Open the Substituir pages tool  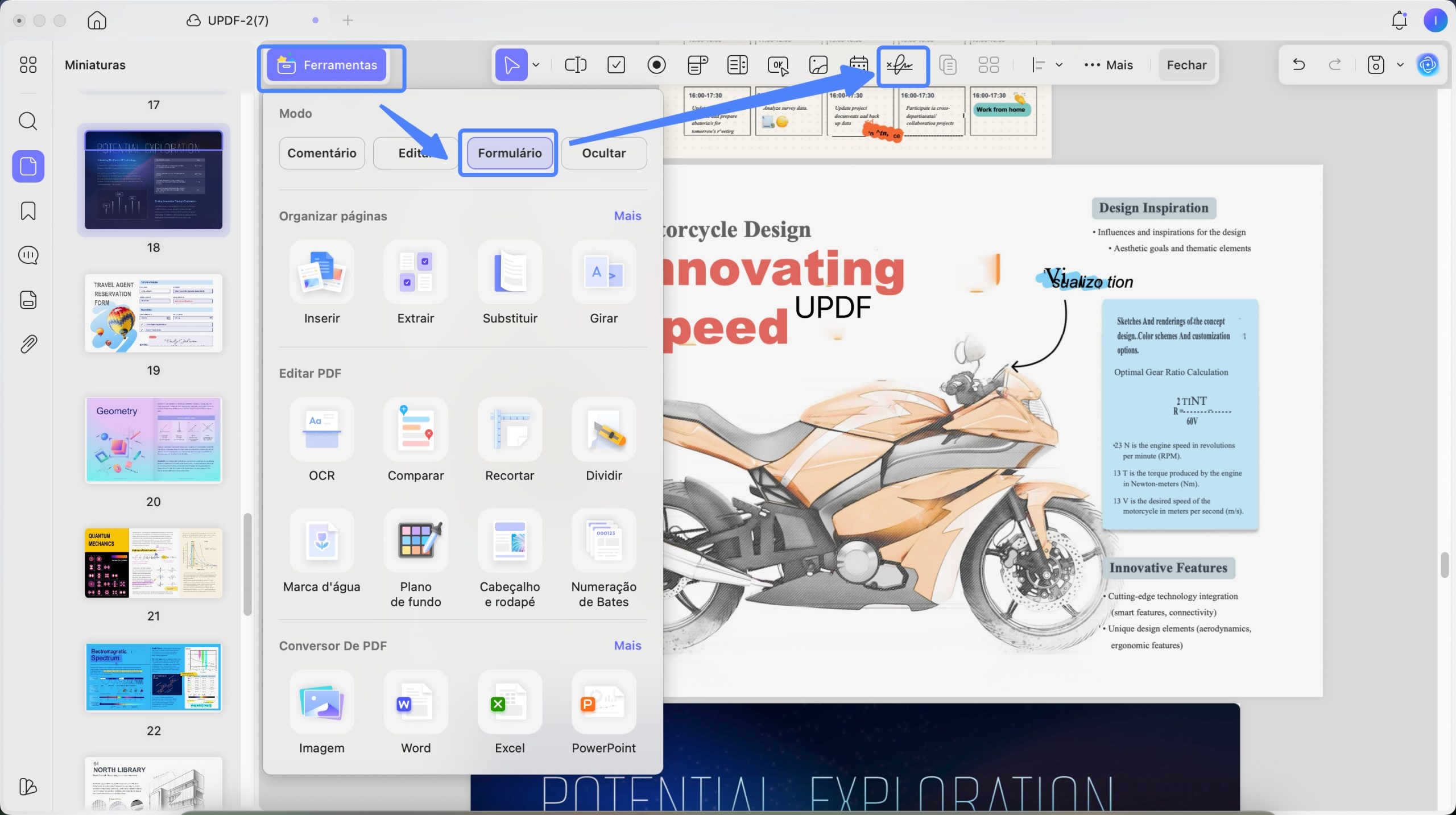click(510, 283)
